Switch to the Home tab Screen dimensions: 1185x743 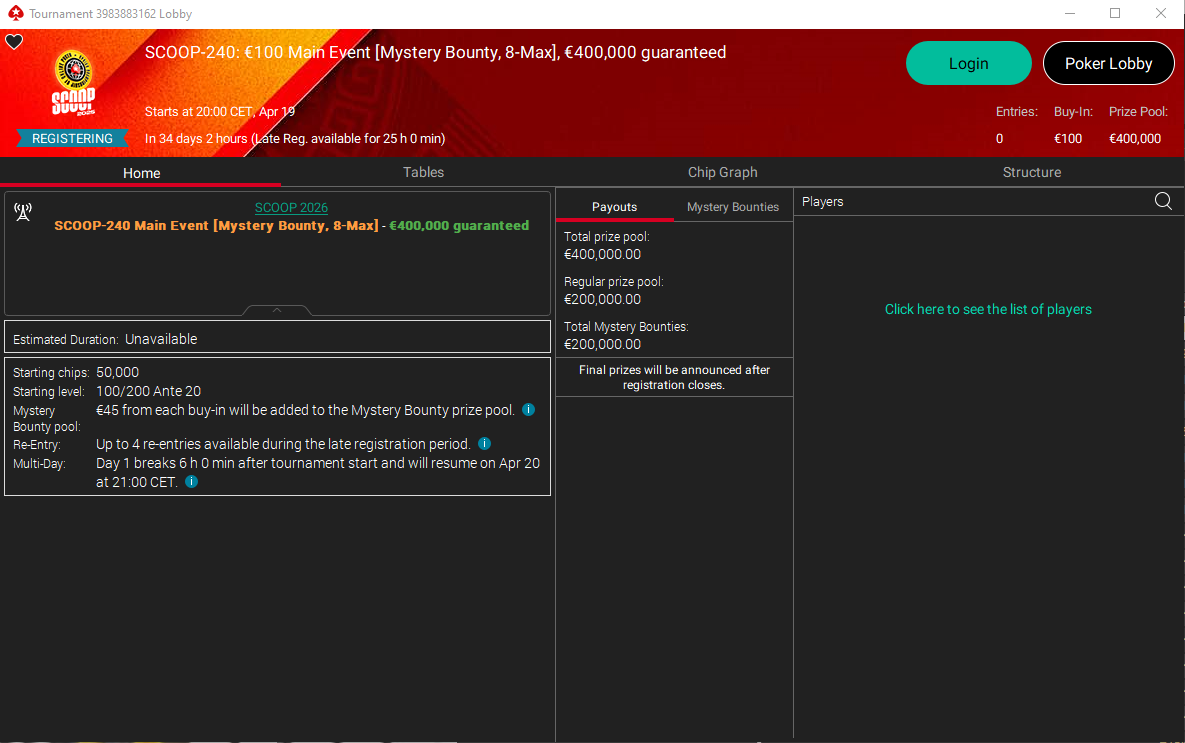coord(141,173)
